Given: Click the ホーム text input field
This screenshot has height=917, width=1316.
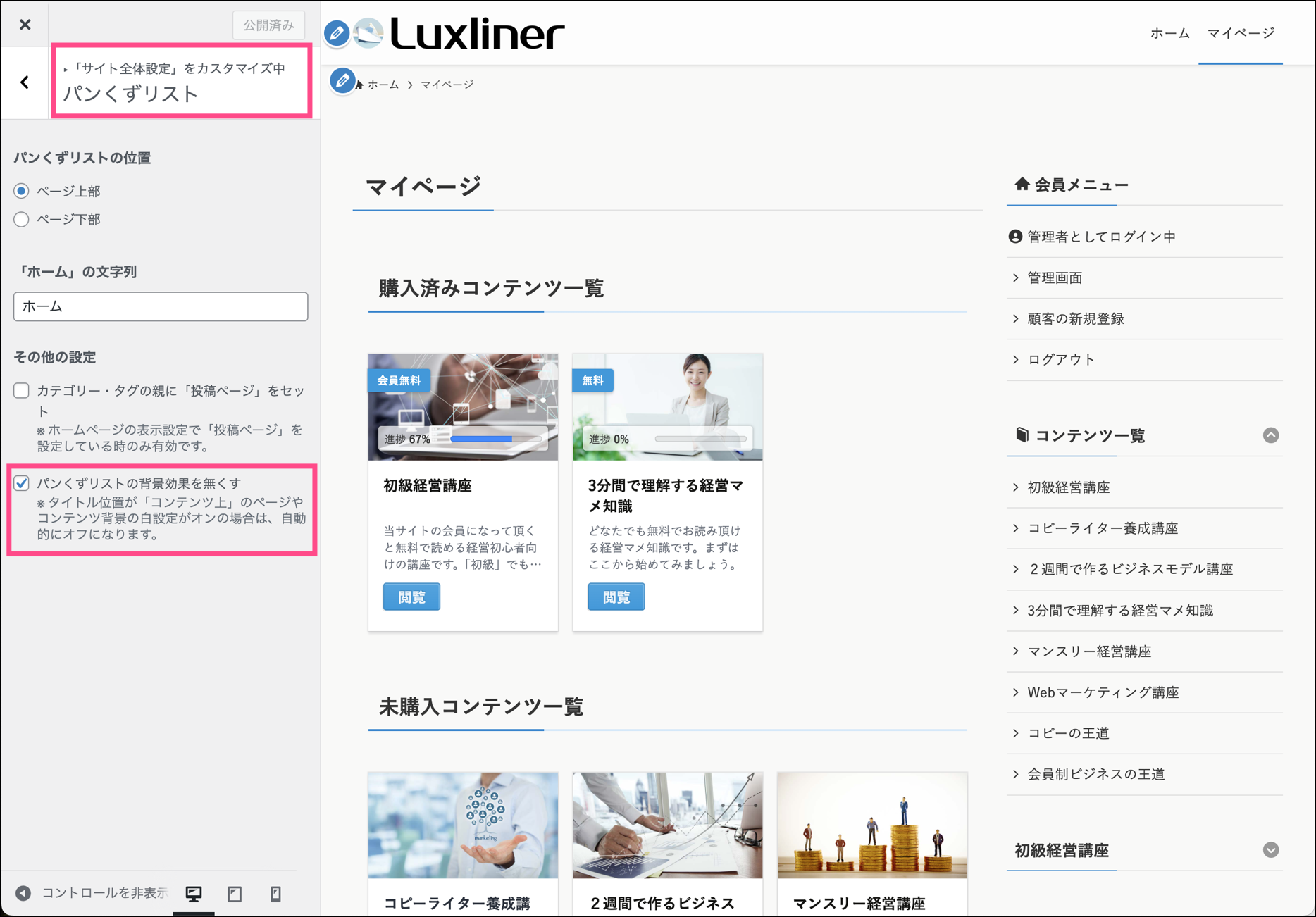Looking at the screenshot, I should [x=161, y=307].
